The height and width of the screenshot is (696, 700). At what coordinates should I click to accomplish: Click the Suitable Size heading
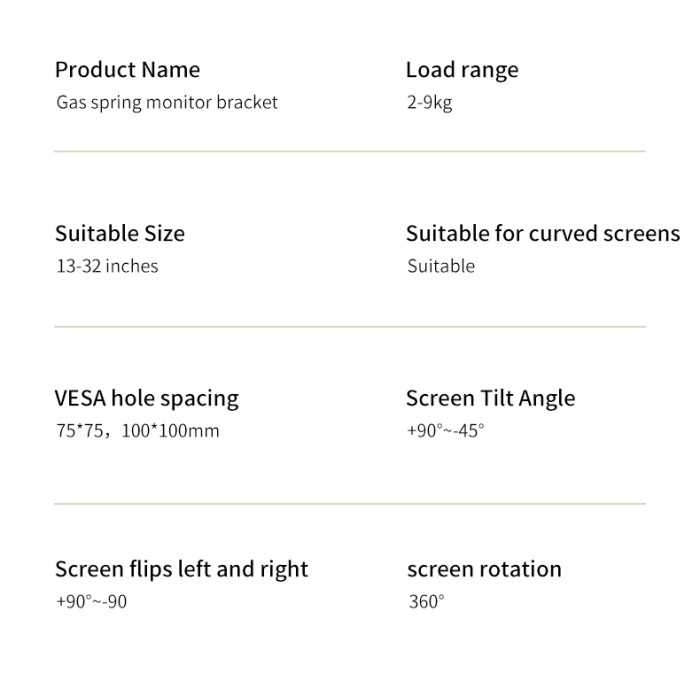click(120, 233)
